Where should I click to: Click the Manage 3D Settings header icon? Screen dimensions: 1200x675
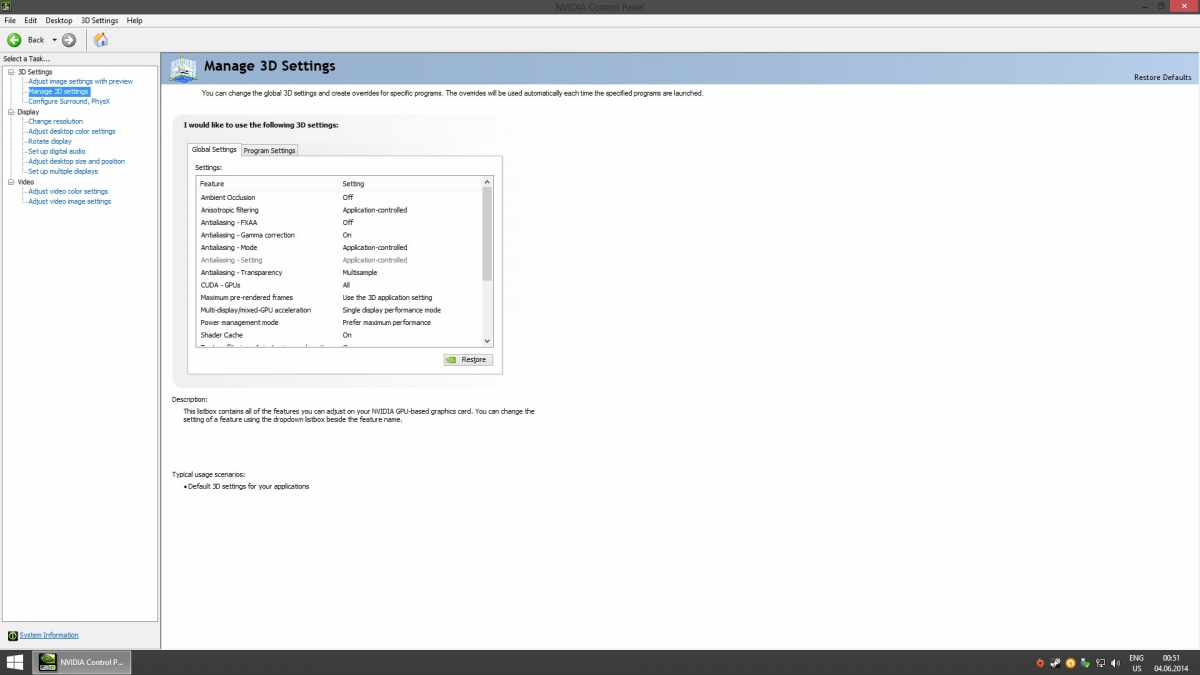pyautogui.click(x=183, y=68)
